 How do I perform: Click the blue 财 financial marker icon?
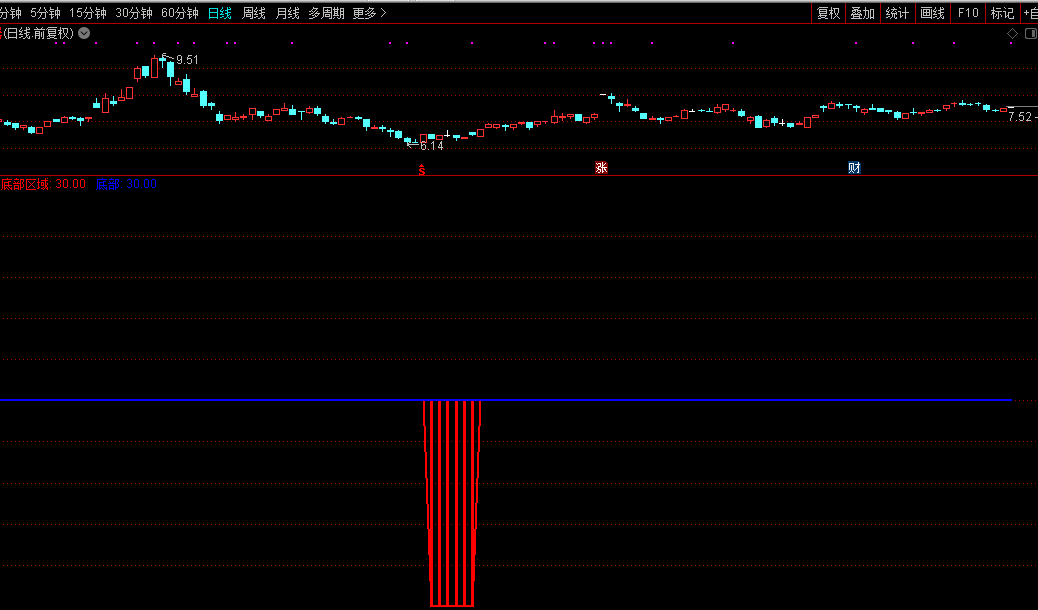854,168
